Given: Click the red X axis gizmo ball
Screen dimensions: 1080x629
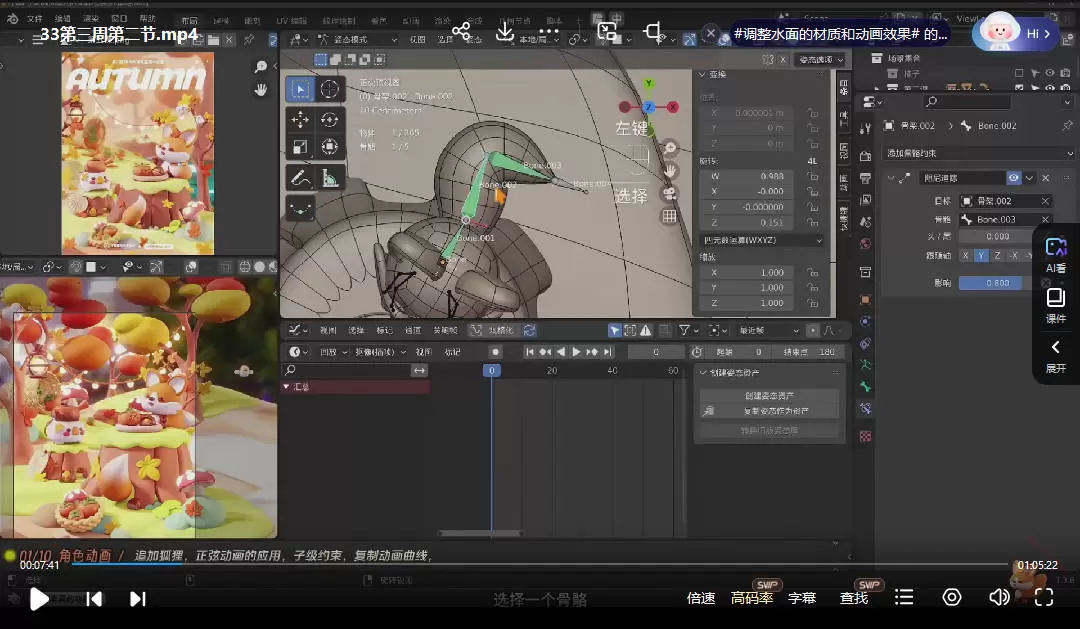Looking at the screenshot, I should [673, 107].
